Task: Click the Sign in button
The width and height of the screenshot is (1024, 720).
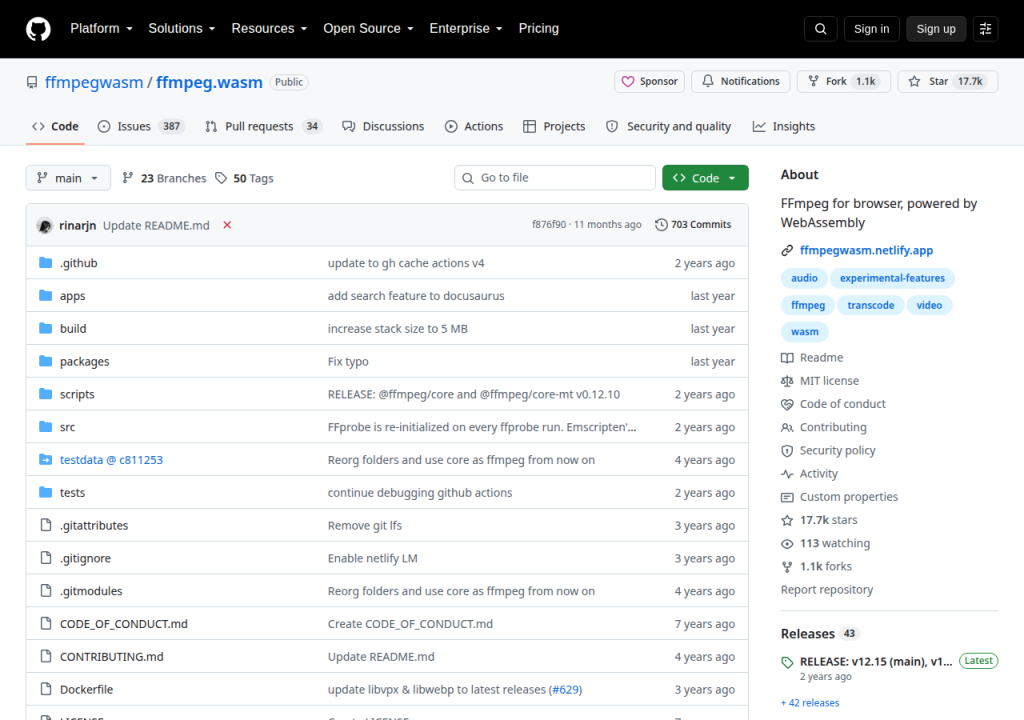Action: click(871, 29)
